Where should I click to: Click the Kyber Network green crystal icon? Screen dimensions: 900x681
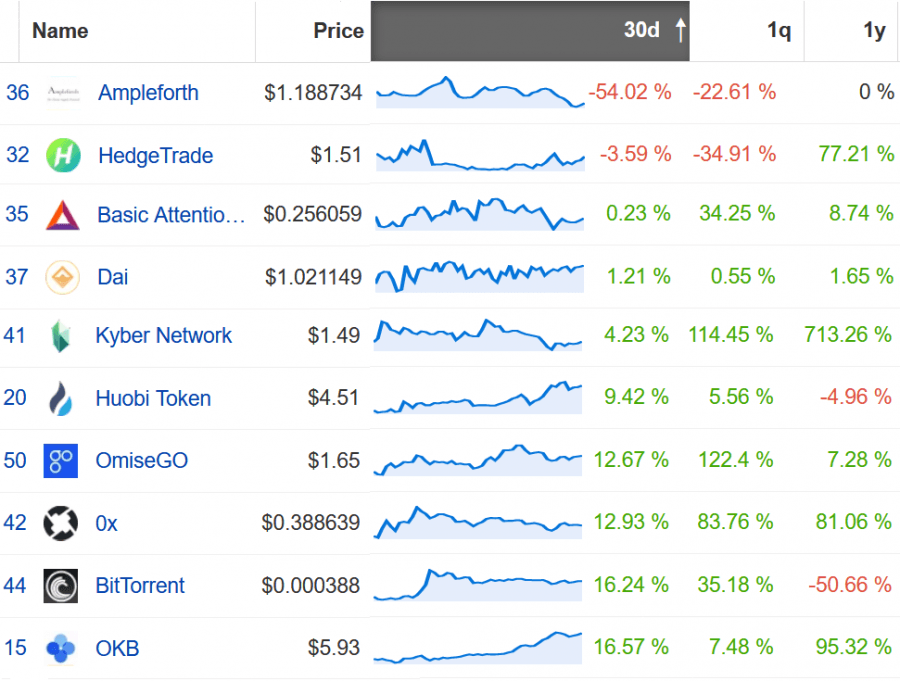pos(60,336)
